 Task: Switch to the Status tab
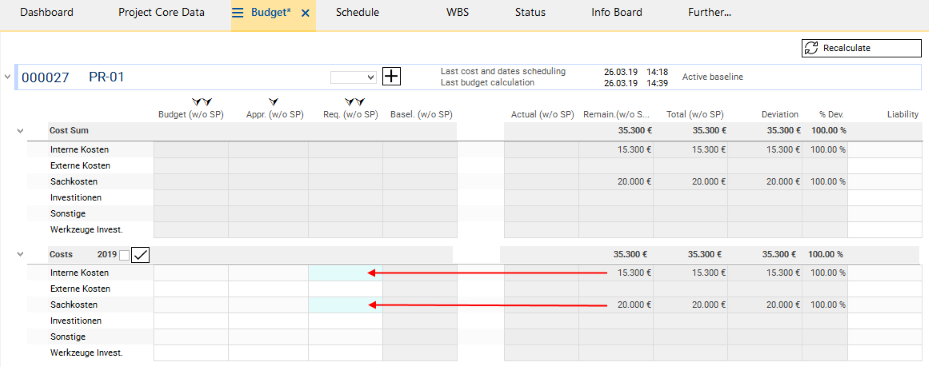[x=530, y=12]
